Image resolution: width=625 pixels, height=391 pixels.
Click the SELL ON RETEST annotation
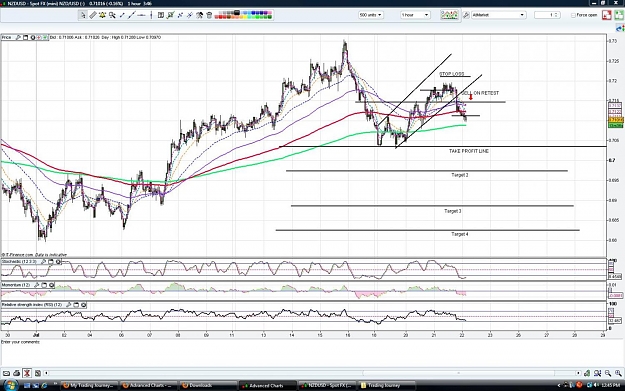480,93
